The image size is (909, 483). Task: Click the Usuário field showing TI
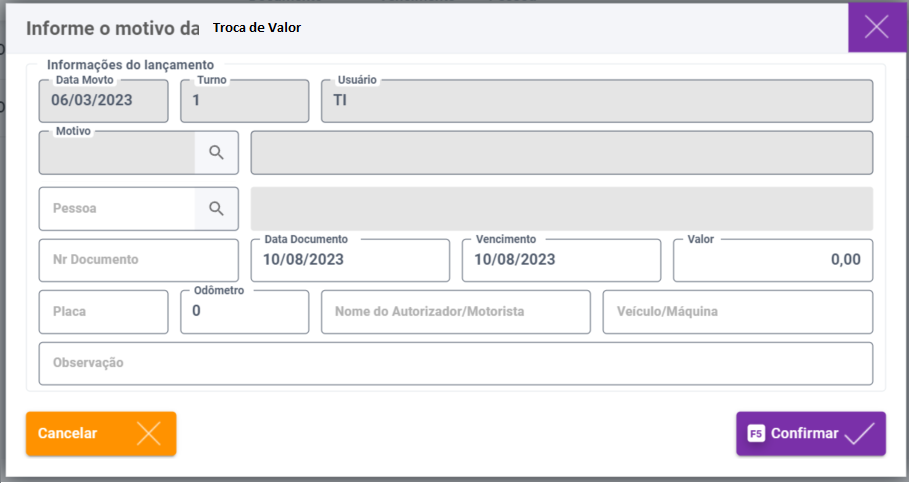pyautogui.click(x=596, y=100)
